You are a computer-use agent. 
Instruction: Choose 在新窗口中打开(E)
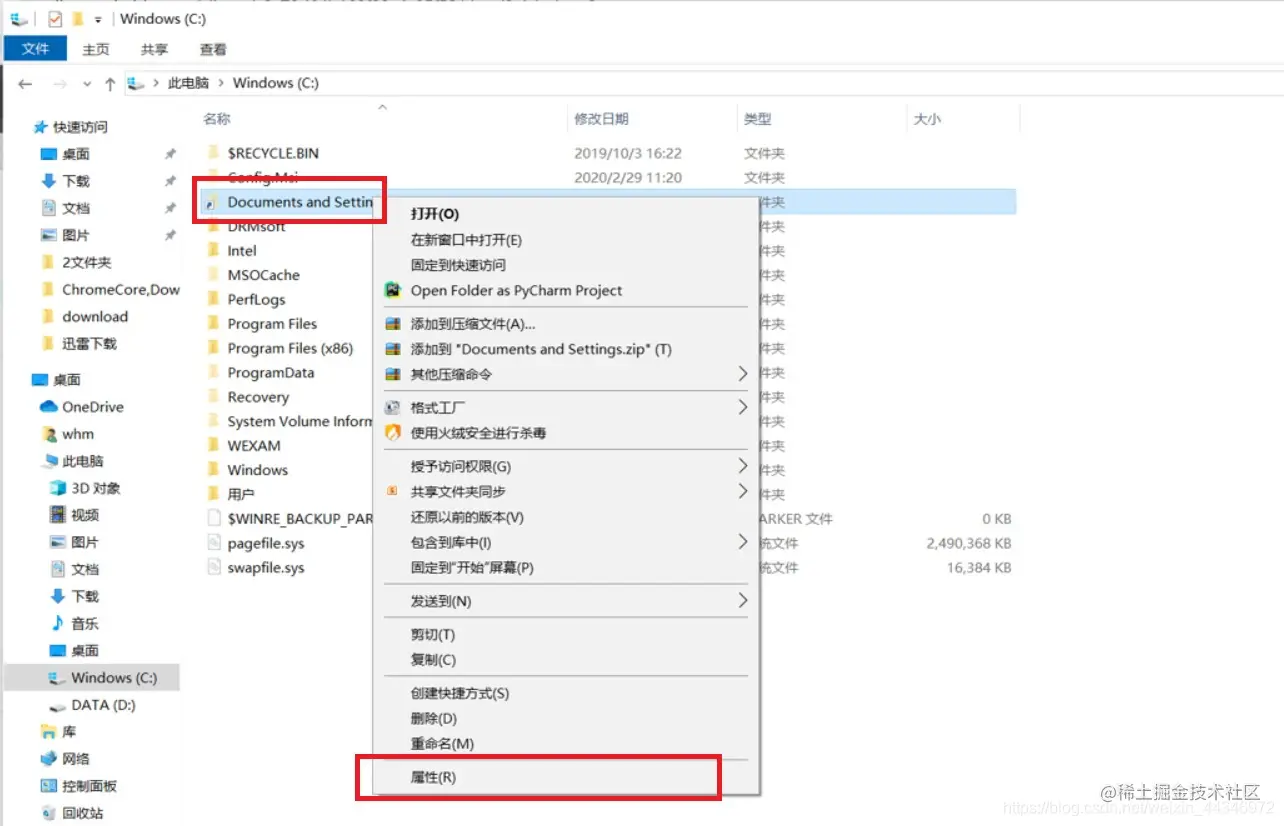(466, 240)
